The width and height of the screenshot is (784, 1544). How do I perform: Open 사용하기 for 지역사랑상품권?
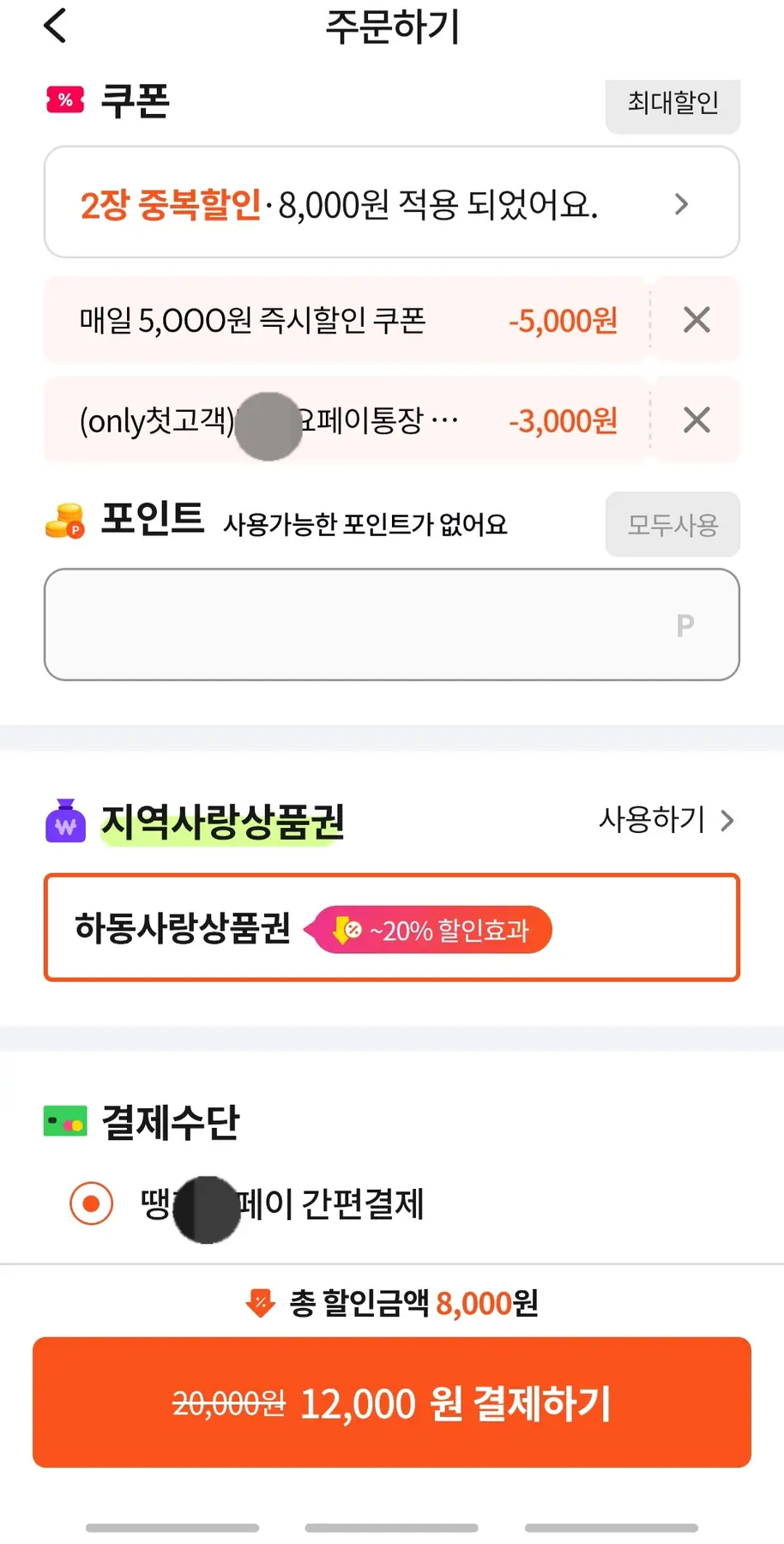[666, 820]
